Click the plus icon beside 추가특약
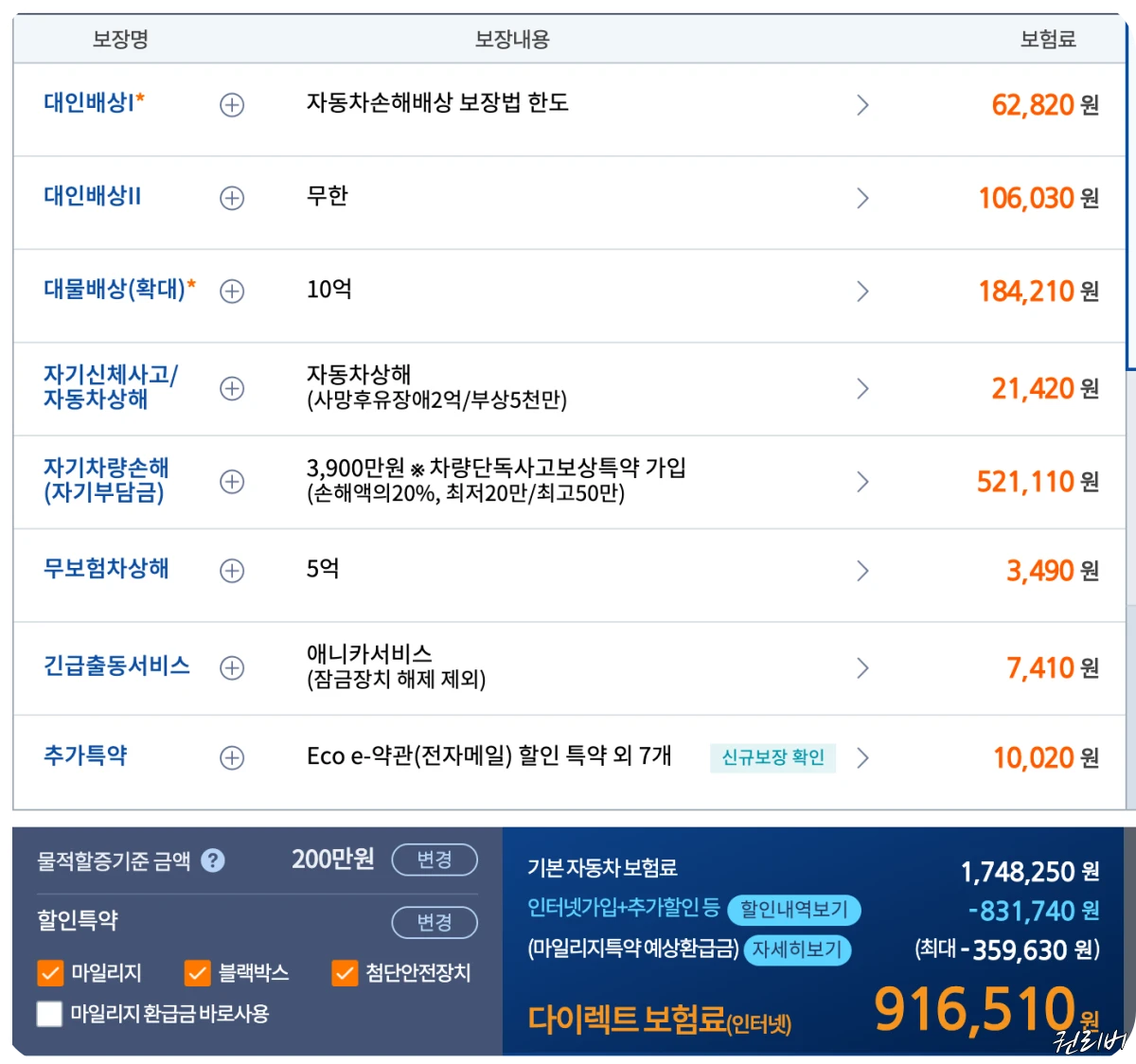The image size is (1136, 1064). click(x=231, y=757)
